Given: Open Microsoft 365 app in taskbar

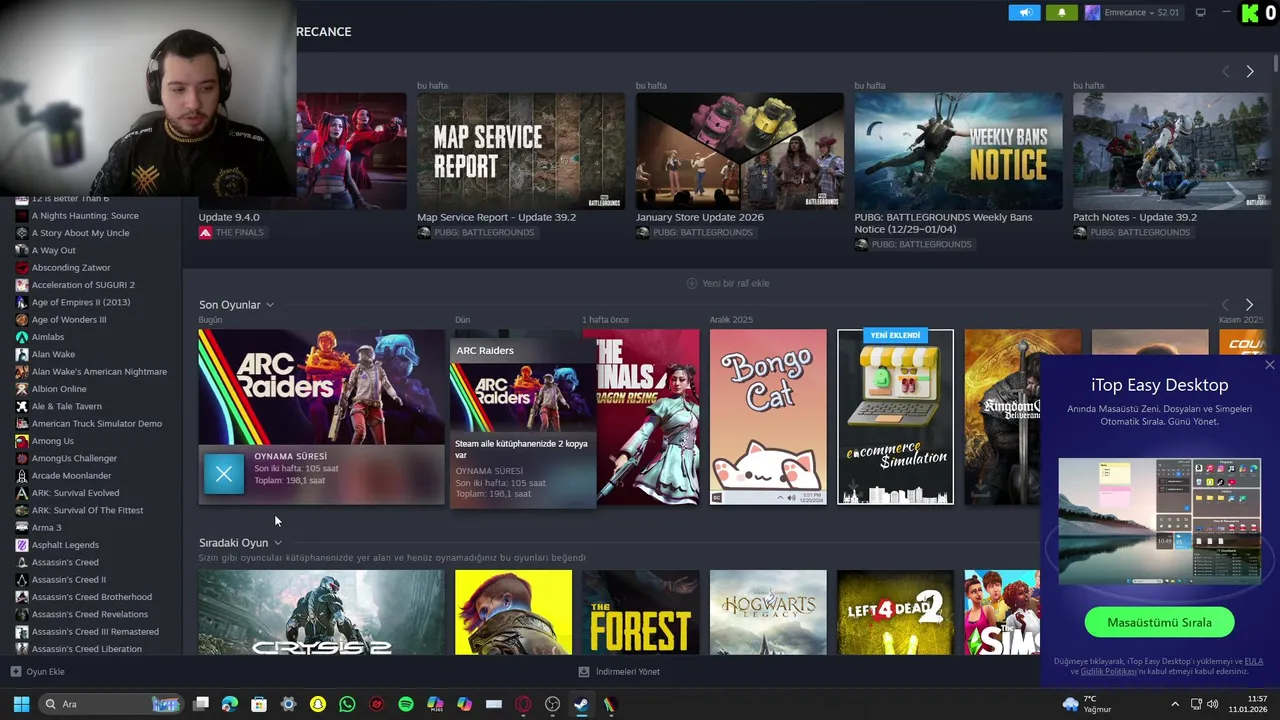Looking at the screenshot, I should point(435,704).
